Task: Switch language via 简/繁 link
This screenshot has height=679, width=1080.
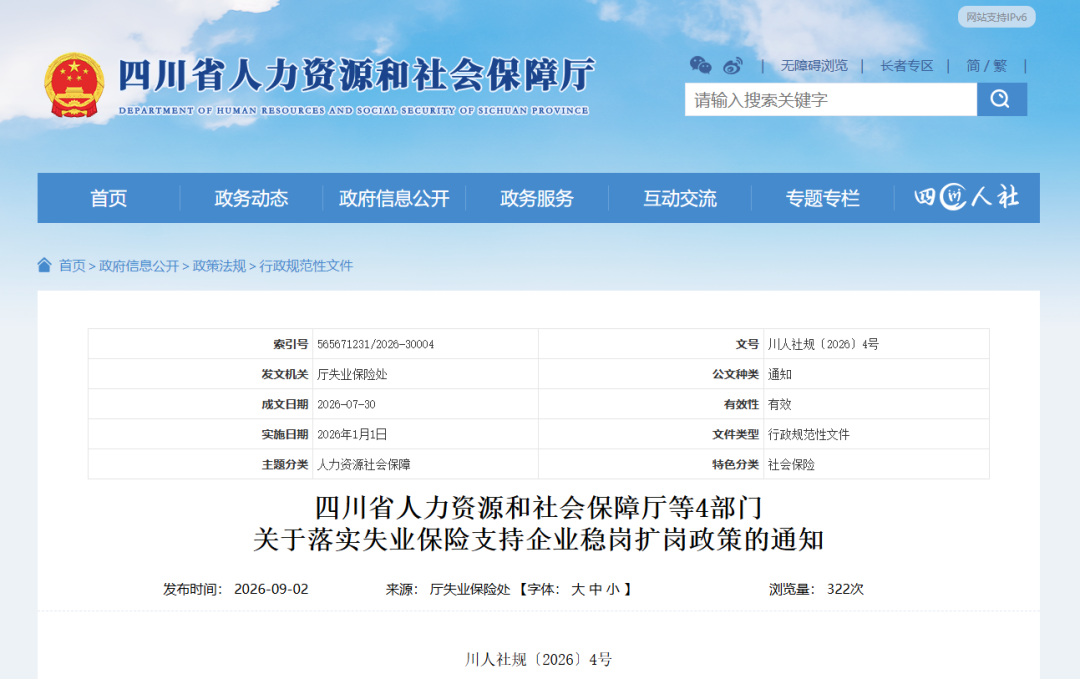Action: 986,66
